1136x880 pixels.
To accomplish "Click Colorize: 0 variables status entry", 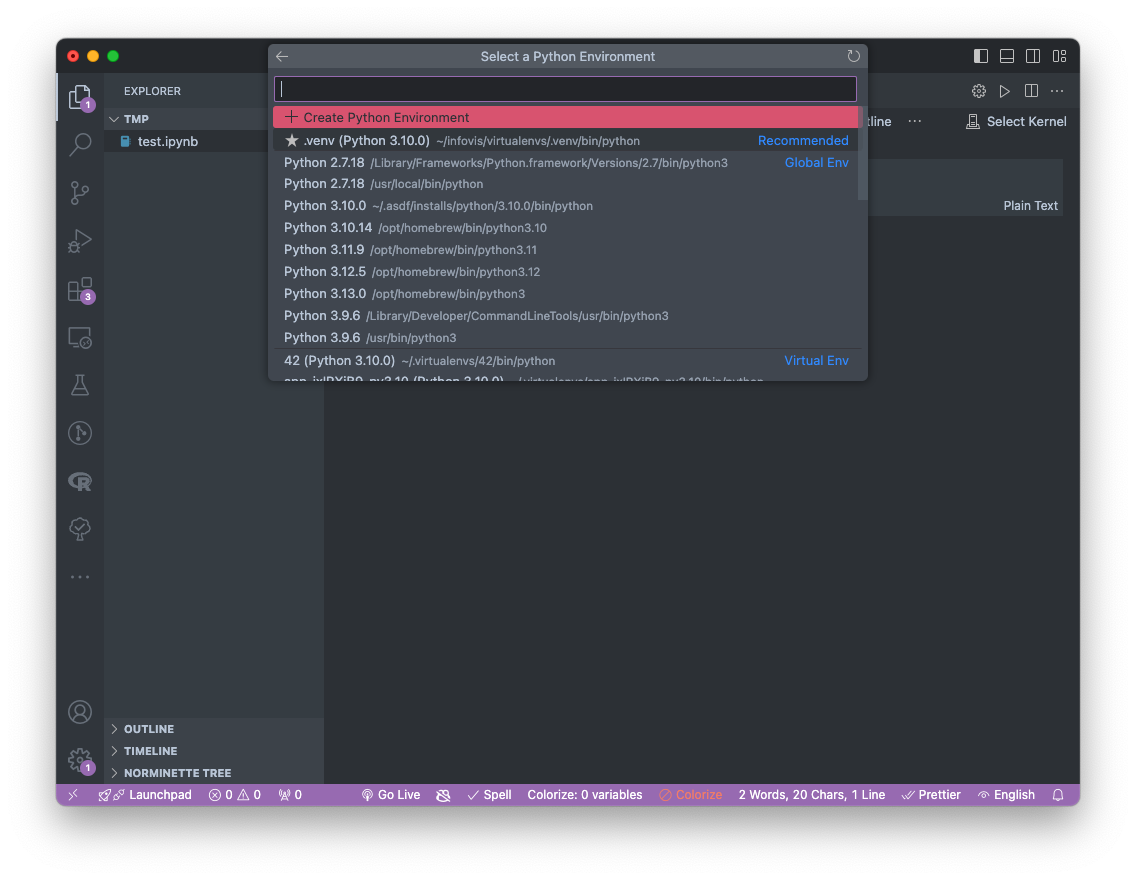I will tap(585, 795).
